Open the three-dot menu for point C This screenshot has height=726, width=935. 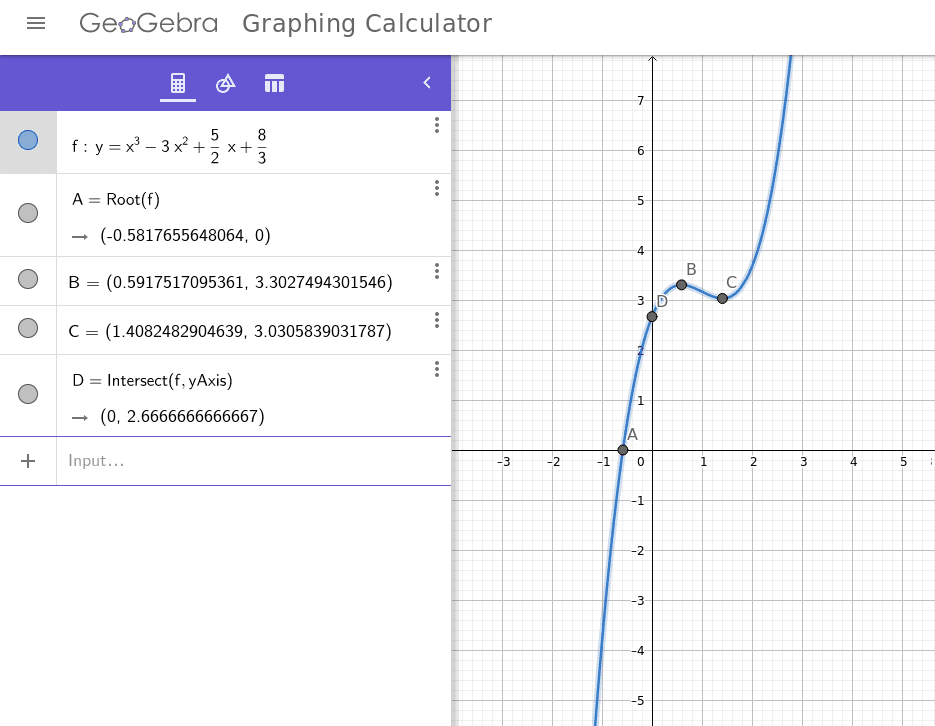coord(436,320)
